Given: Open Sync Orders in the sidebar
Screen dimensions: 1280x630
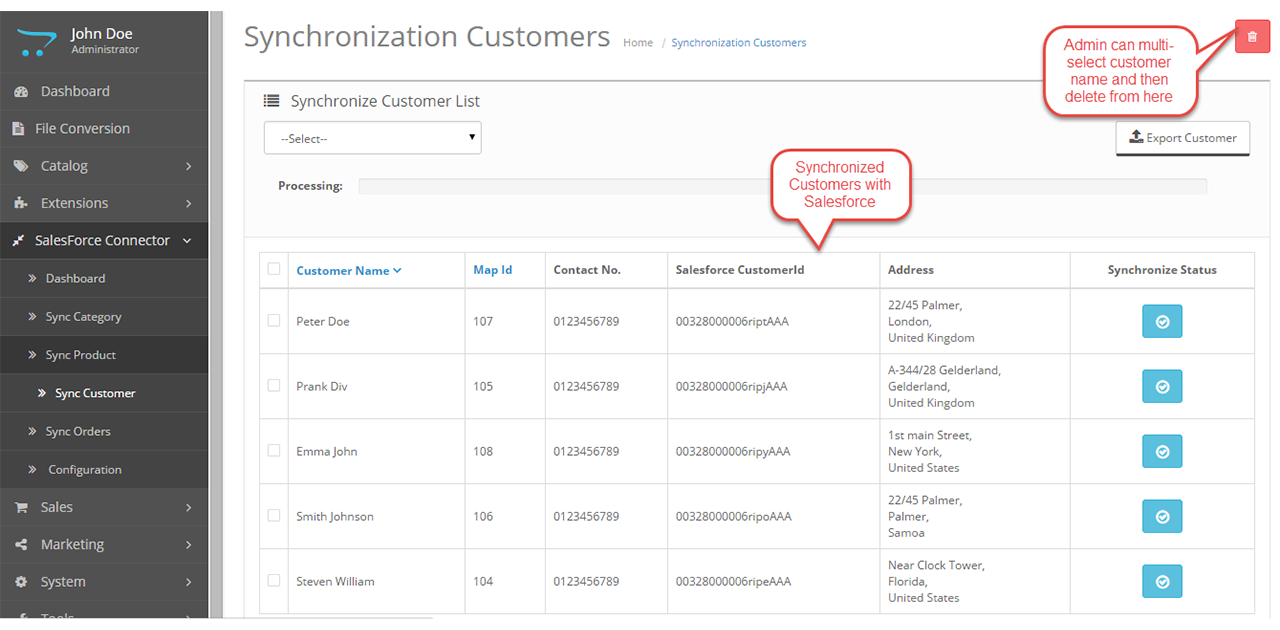Looking at the screenshot, I should tap(78, 432).
